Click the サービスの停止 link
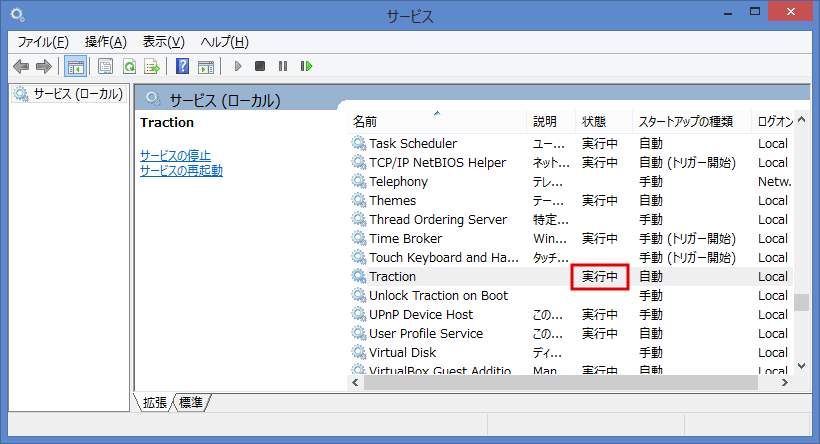The image size is (820, 444). coord(175,155)
